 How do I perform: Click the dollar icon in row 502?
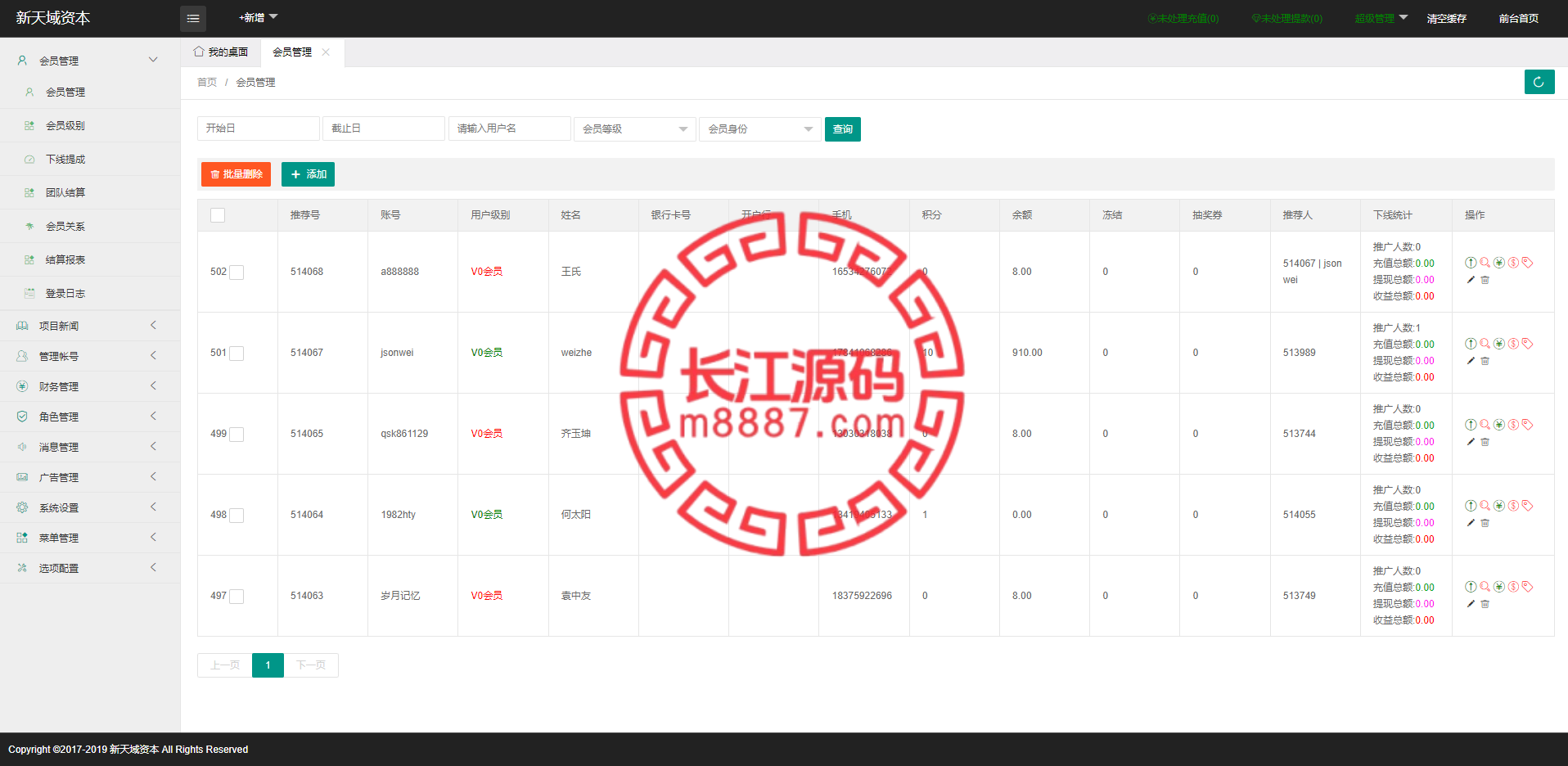coord(1513,263)
